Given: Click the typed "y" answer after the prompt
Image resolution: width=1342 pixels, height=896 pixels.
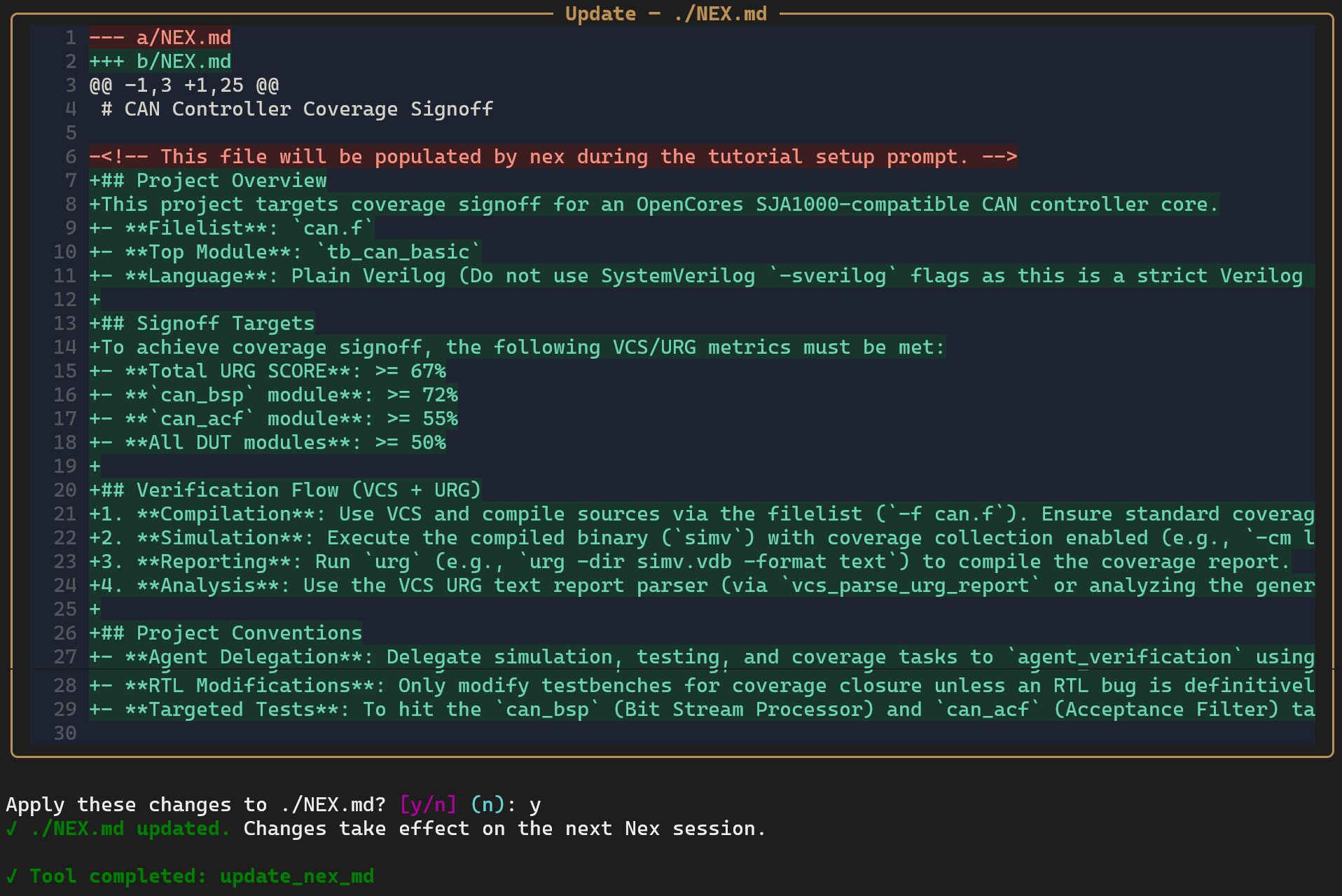Looking at the screenshot, I should pyautogui.click(x=535, y=806).
